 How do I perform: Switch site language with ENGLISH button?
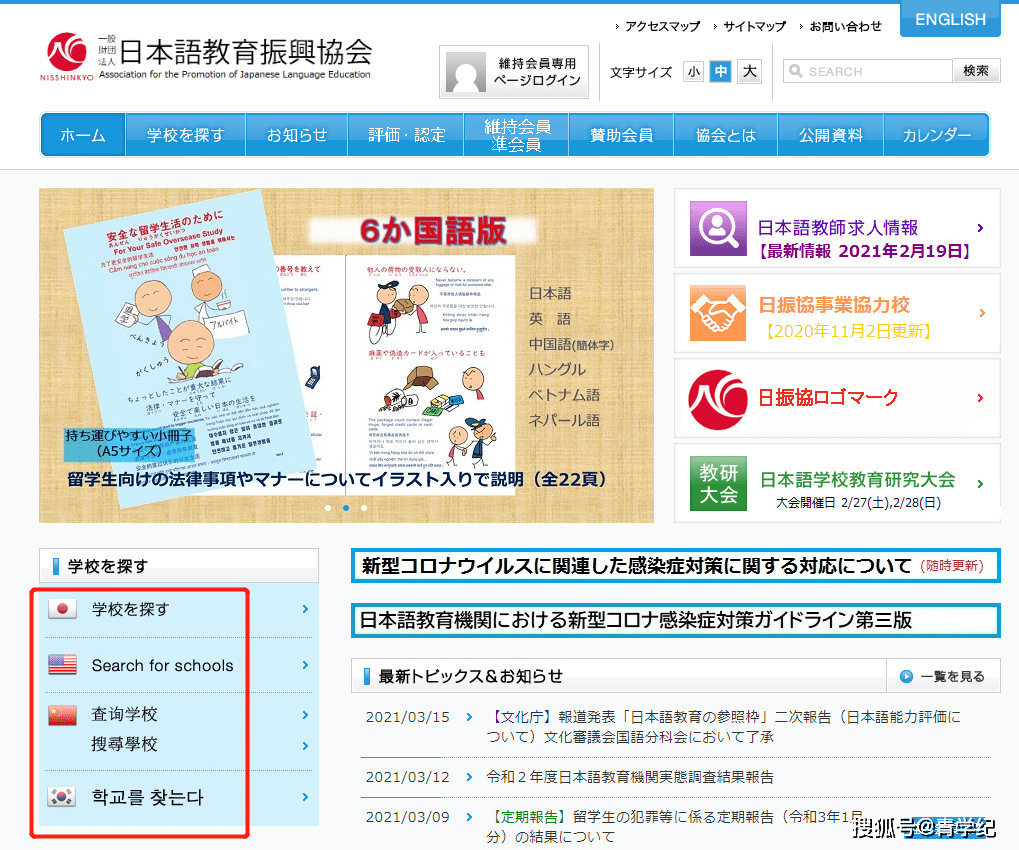point(950,20)
